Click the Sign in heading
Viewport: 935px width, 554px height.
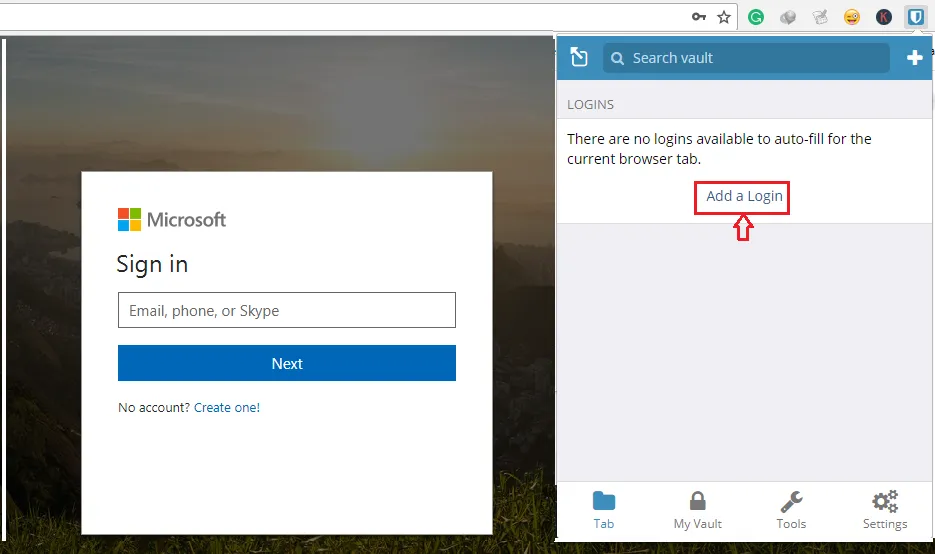[152, 264]
